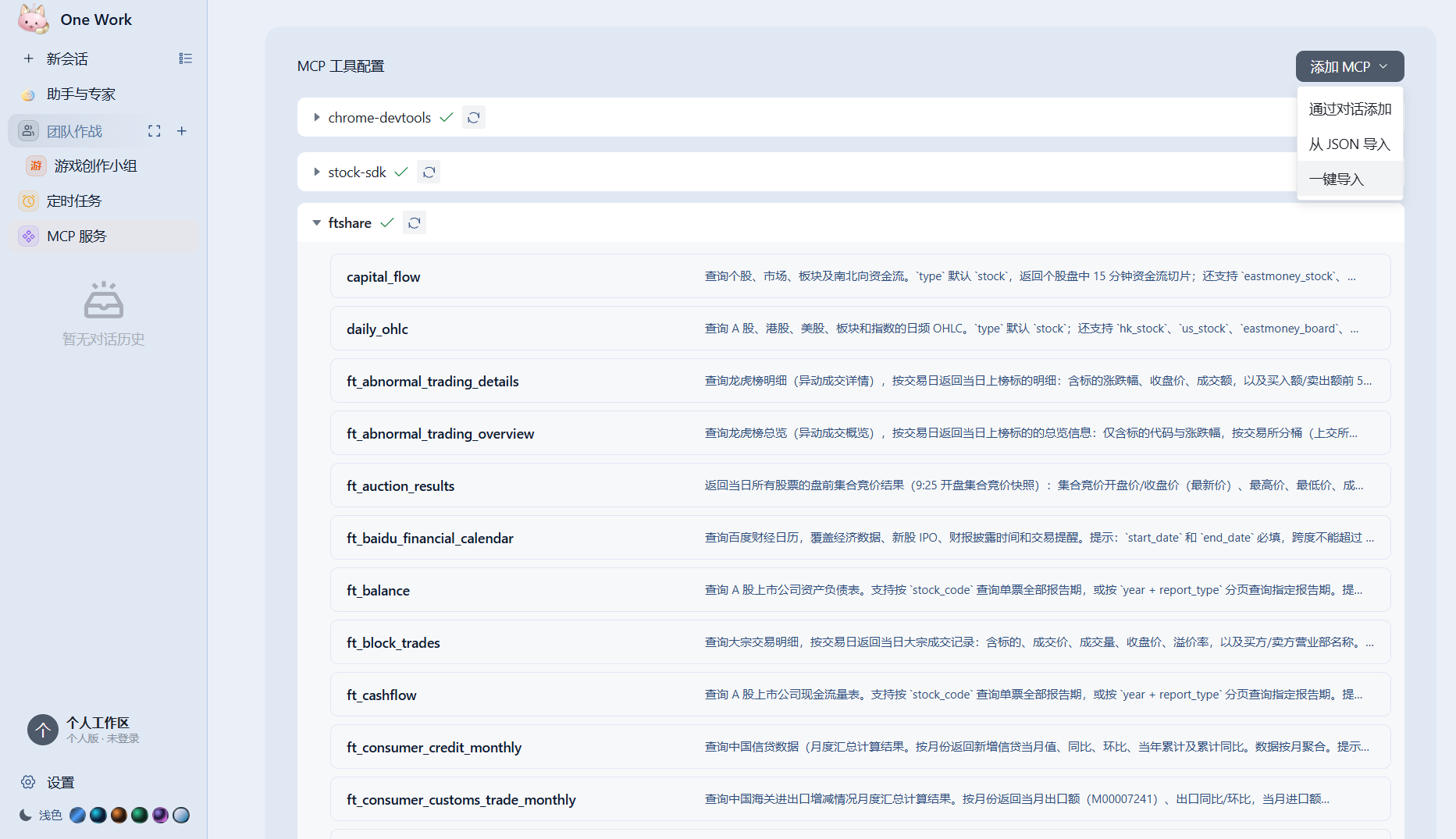
Task: Select the ft_abnormal_trading_details tool
Action: point(860,381)
